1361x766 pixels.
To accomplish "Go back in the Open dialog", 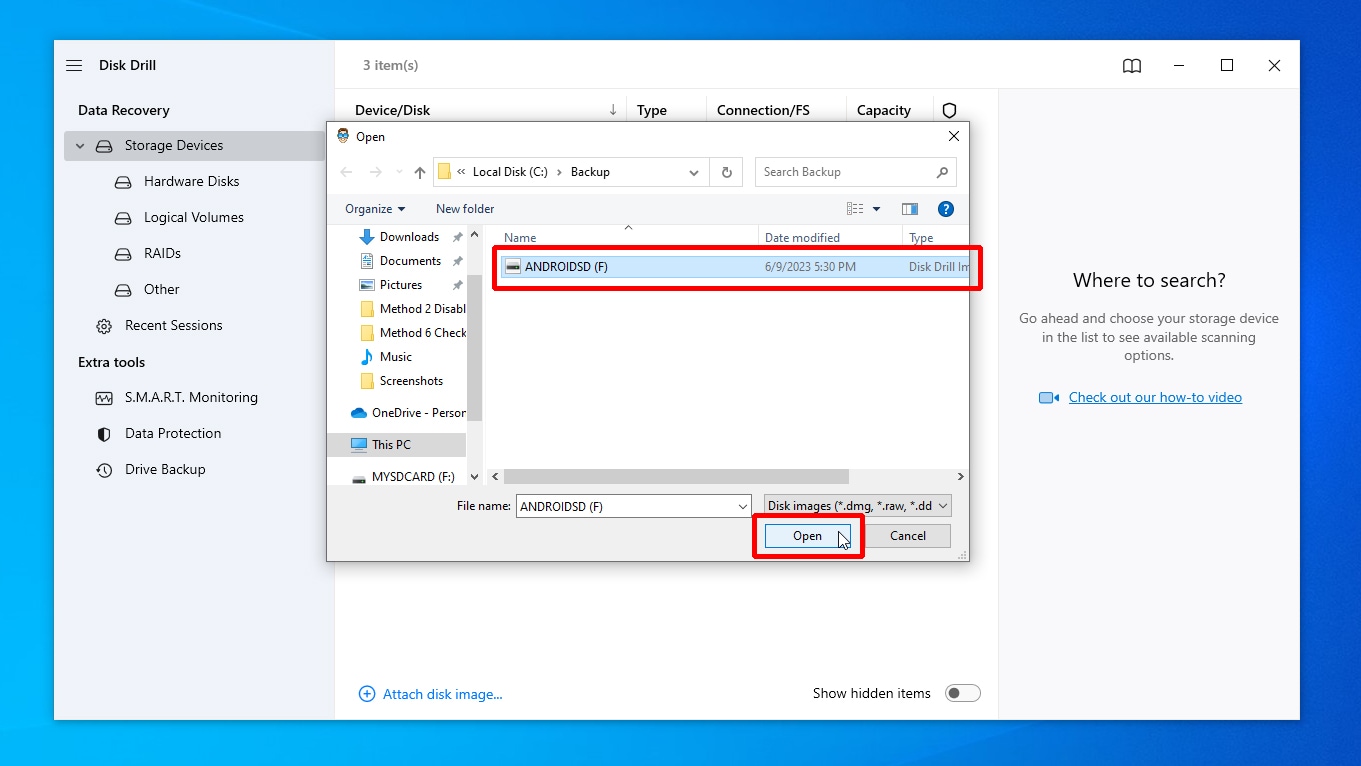I will pos(346,172).
